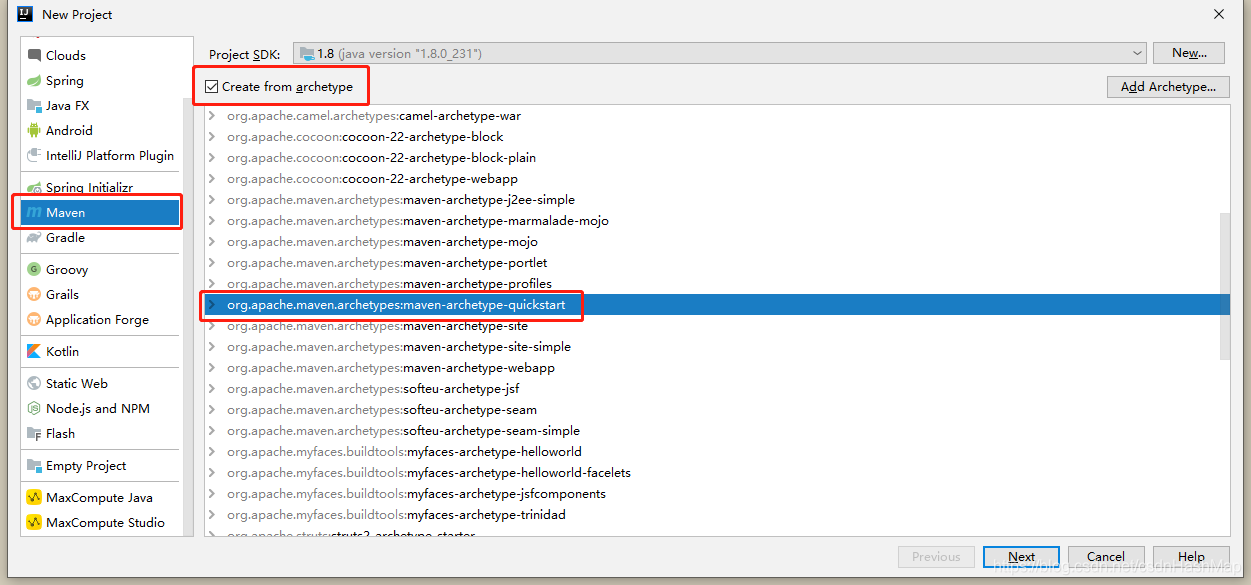Click the Flash folder icon
This screenshot has height=585, width=1251.
tap(34, 434)
